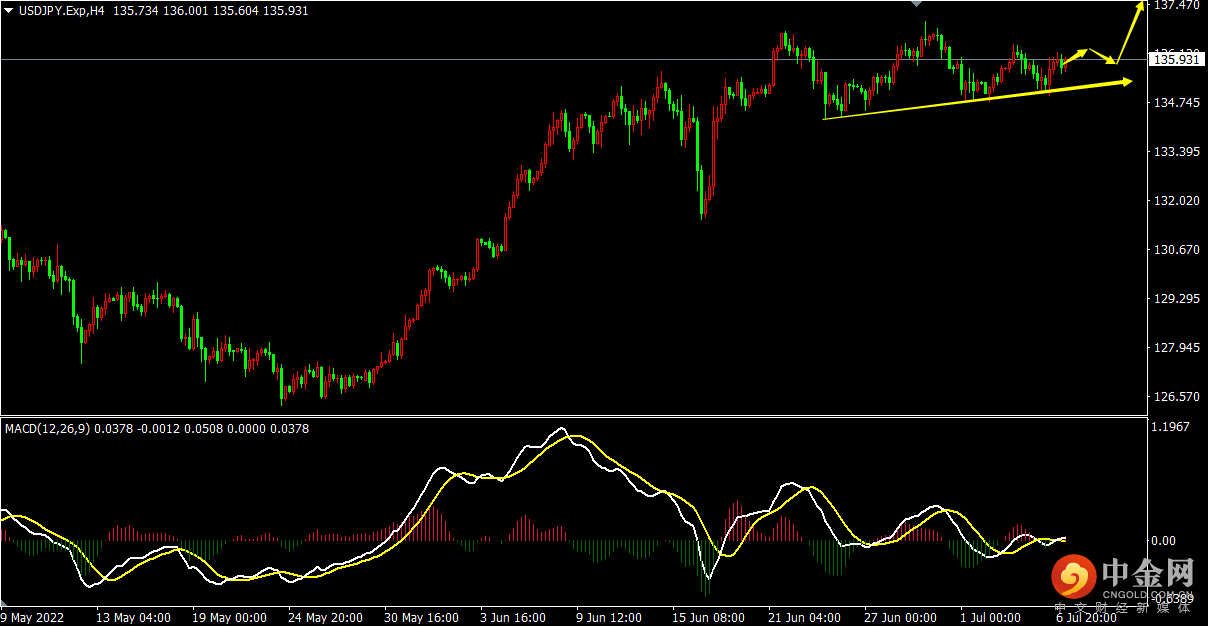Click the 129.295 price axis value
Viewport: 1208px width, 626px height.
[1176, 299]
